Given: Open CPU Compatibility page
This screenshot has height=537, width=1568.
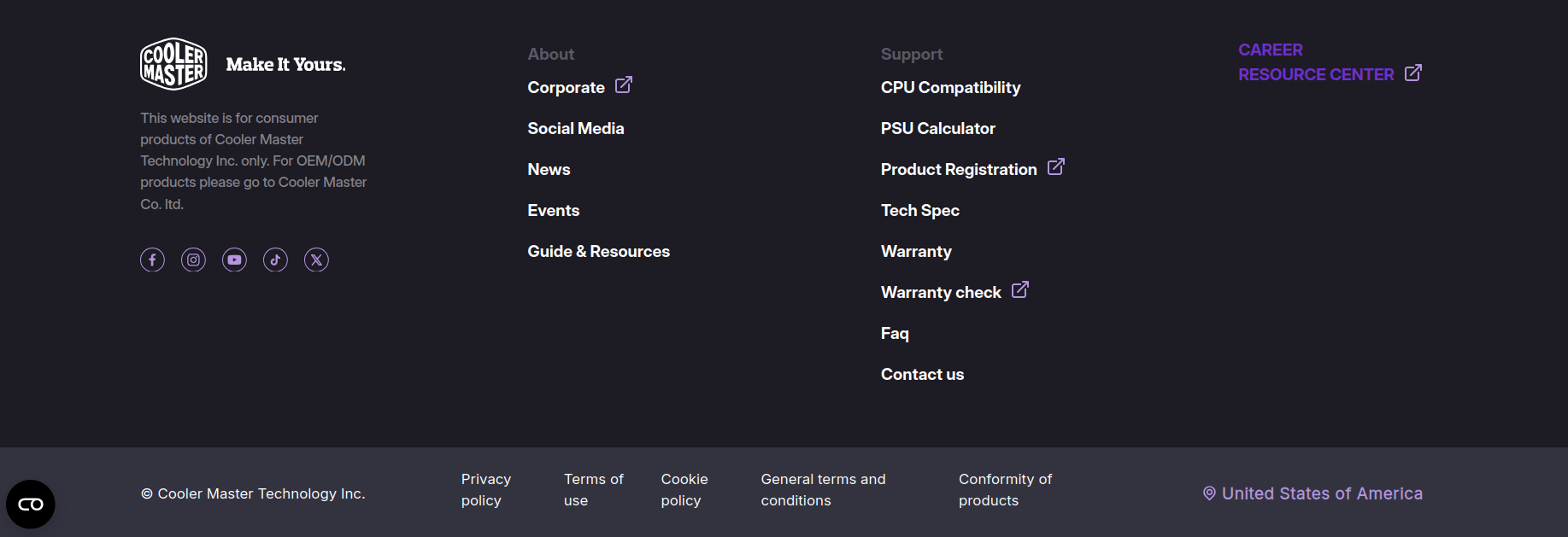Looking at the screenshot, I should point(950,87).
